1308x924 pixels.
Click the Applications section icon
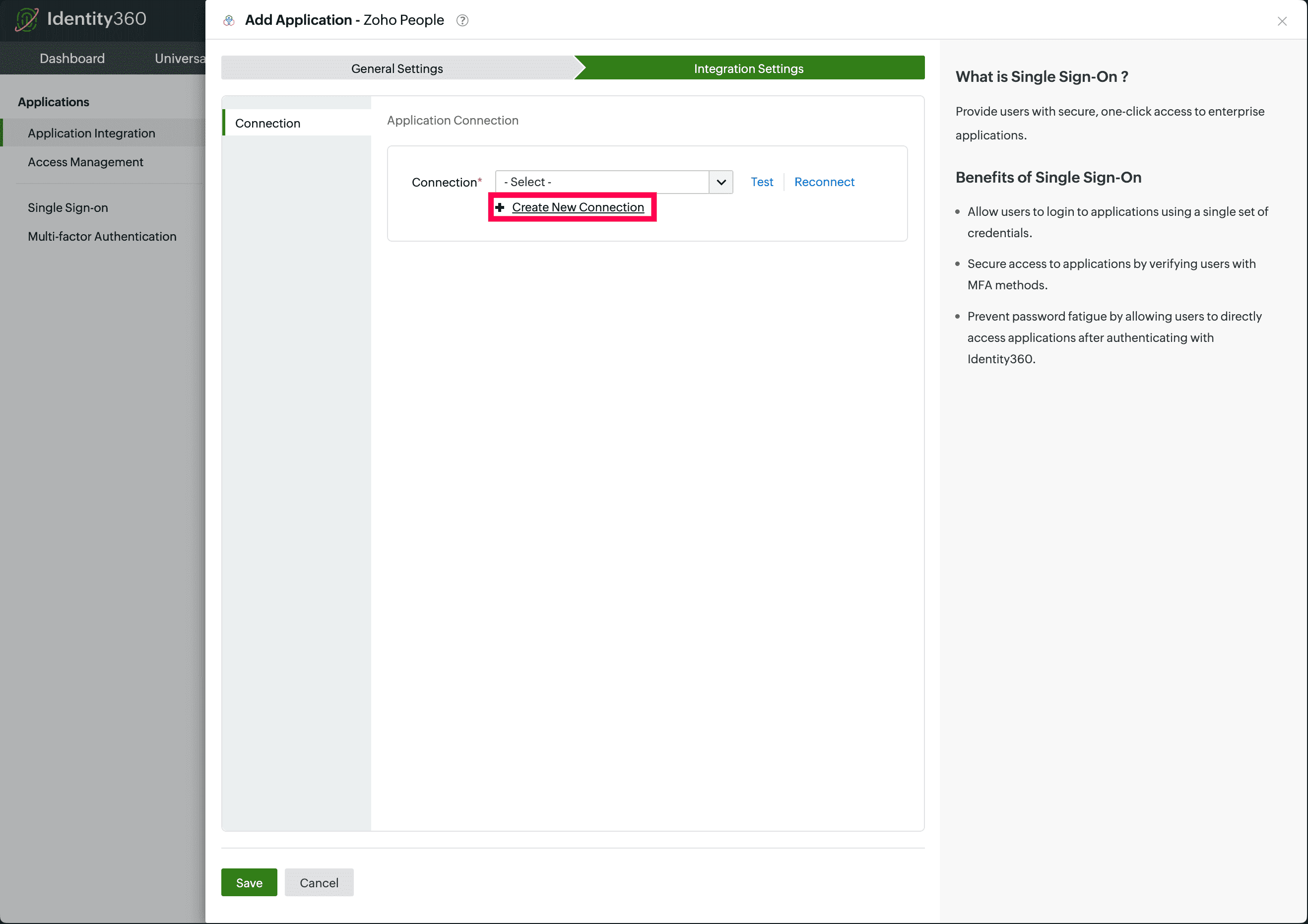pos(53,101)
